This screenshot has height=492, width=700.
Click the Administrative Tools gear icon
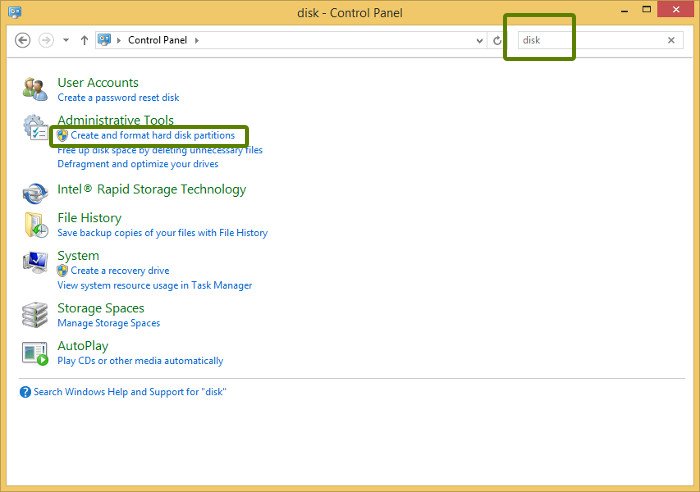[35, 128]
